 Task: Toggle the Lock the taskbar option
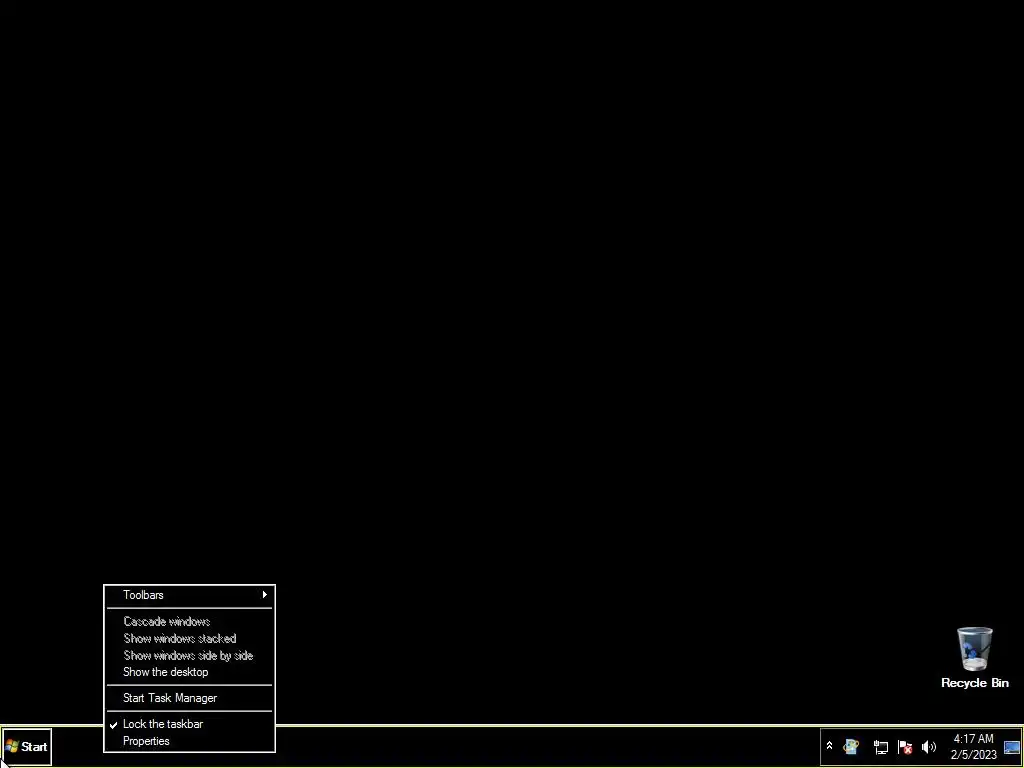[x=189, y=724]
